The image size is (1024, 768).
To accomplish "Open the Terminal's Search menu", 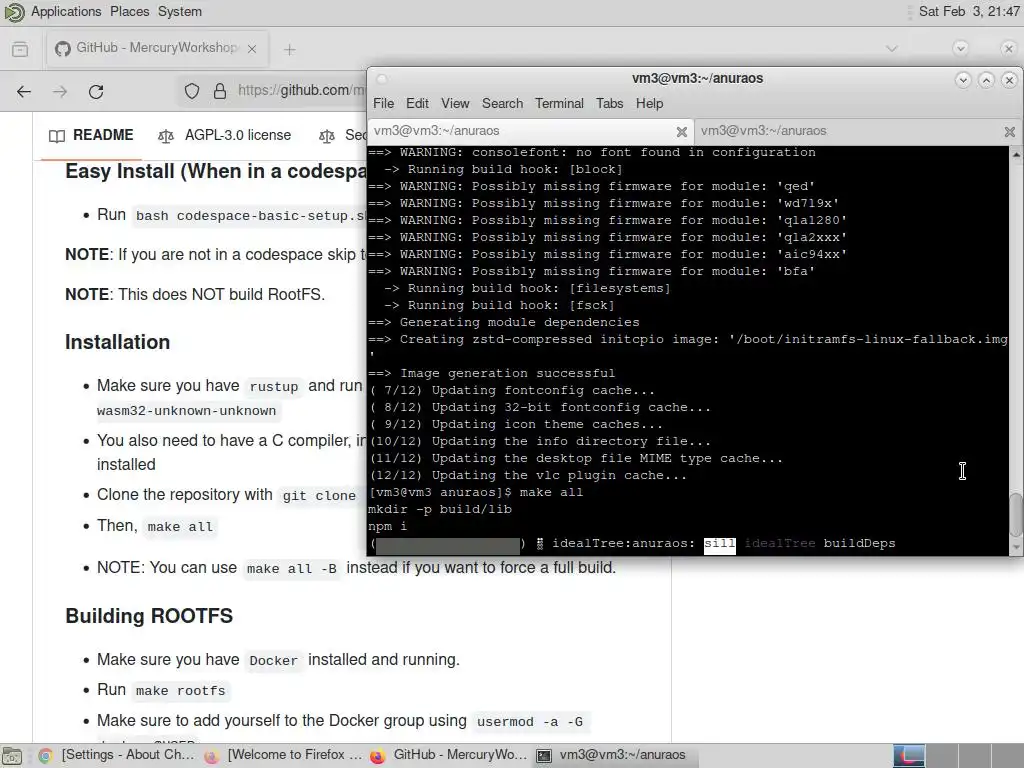I will (x=502, y=104).
